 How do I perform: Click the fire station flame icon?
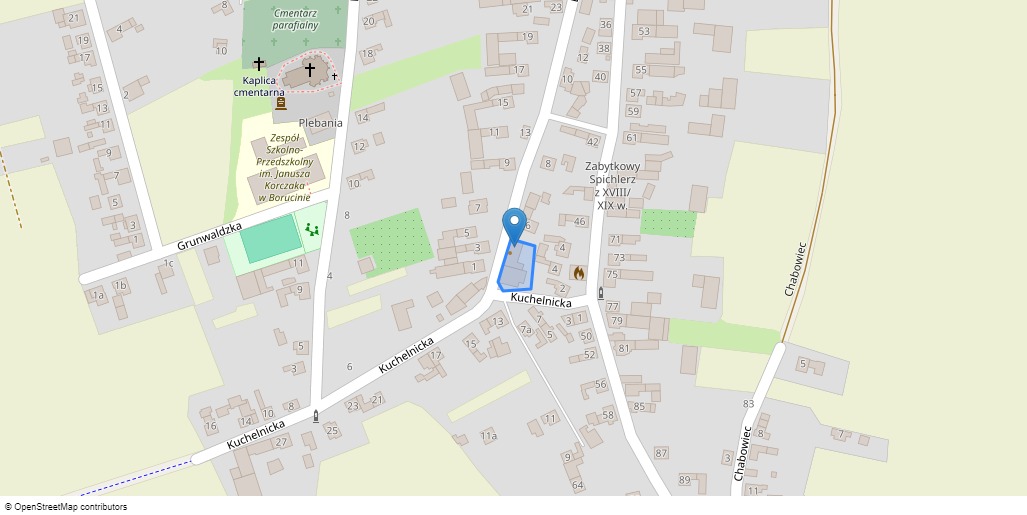578,273
